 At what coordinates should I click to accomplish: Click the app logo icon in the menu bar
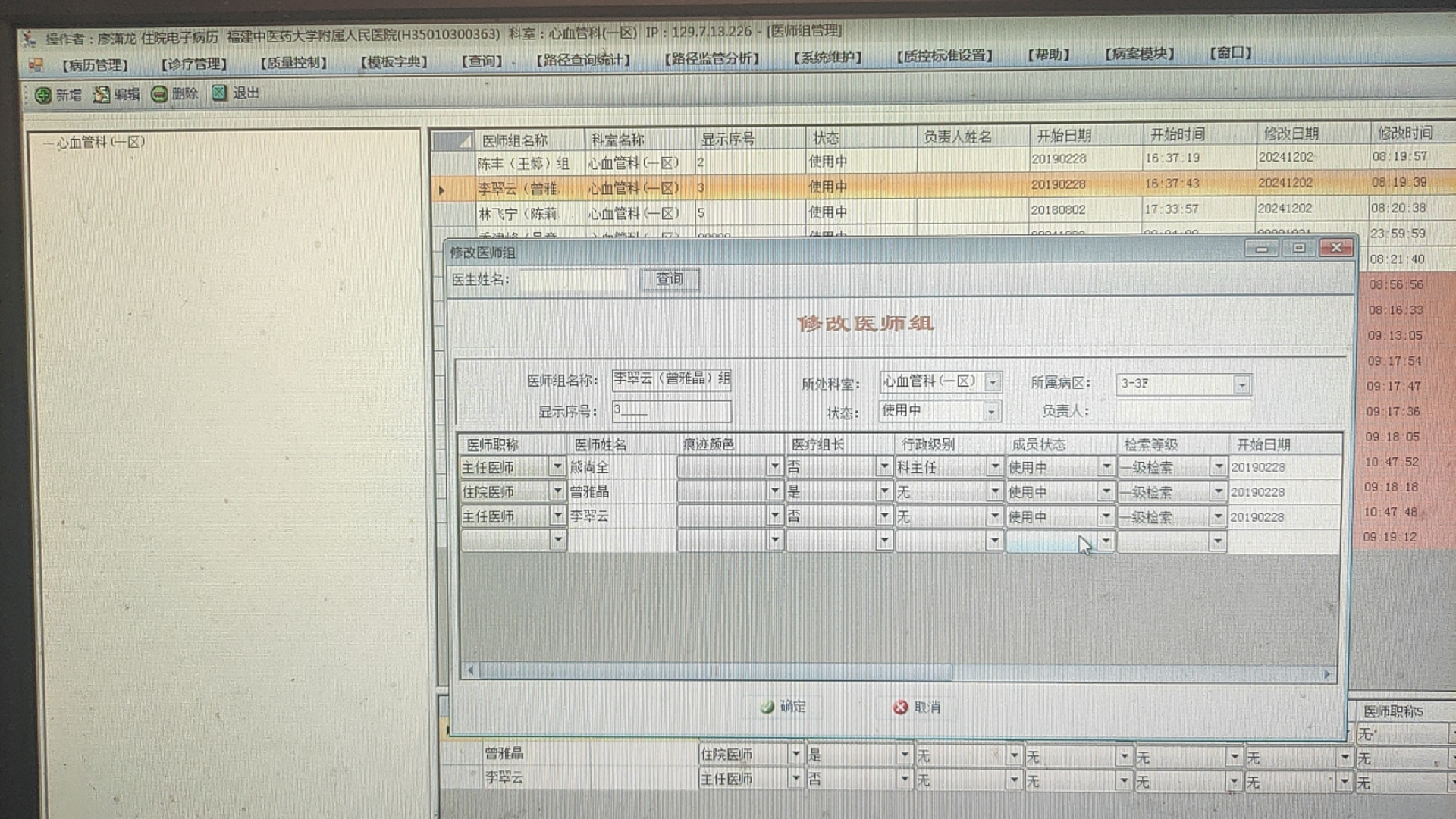[35, 65]
